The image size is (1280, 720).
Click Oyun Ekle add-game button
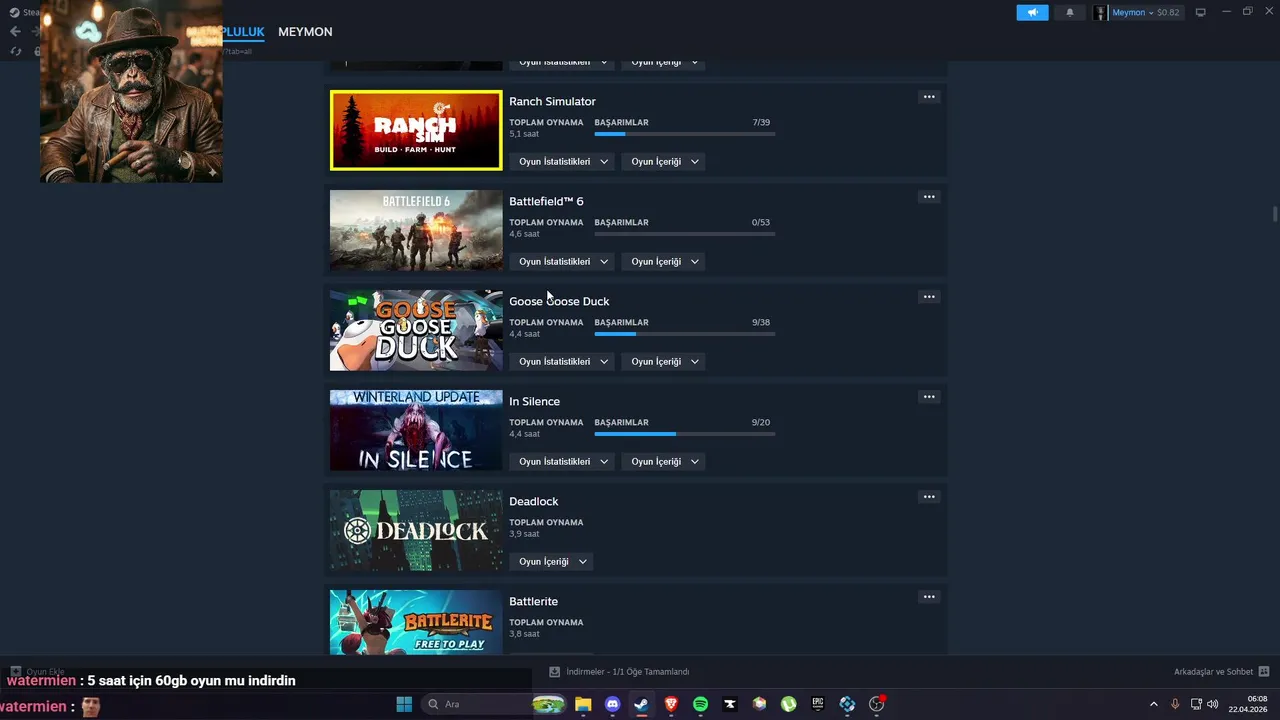tap(38, 672)
